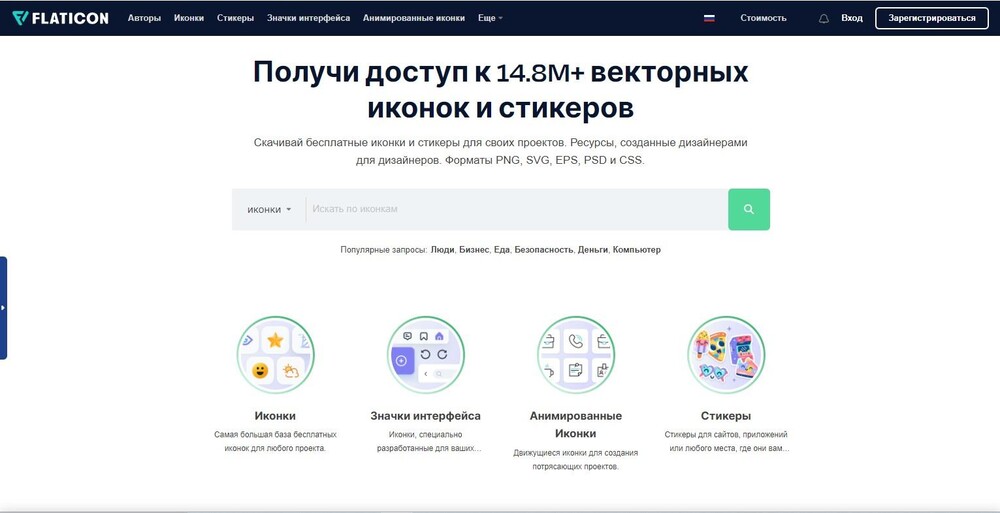Click the Анимированные Иконки card heading
The height and width of the screenshot is (513, 1000).
click(x=576, y=425)
